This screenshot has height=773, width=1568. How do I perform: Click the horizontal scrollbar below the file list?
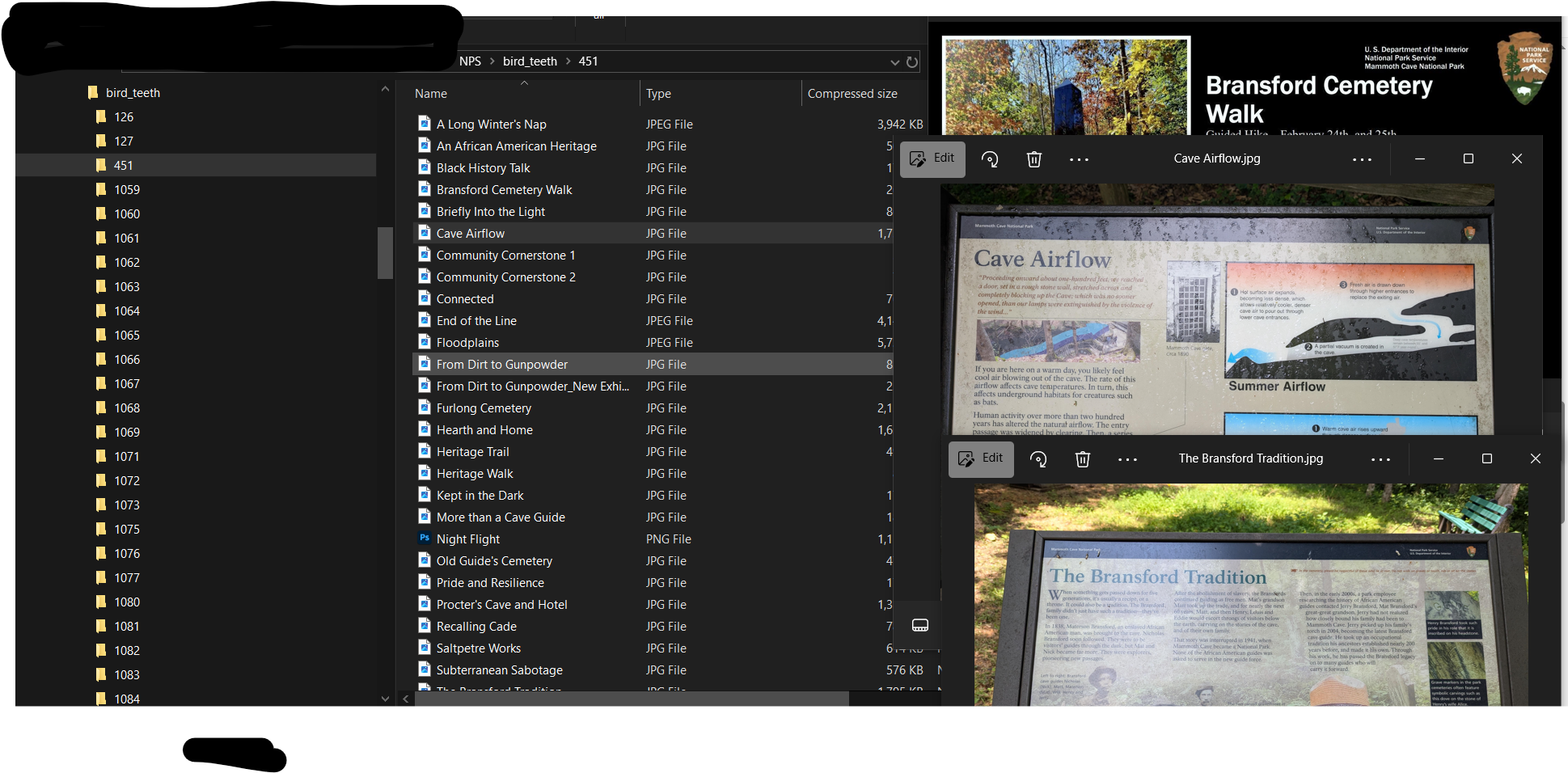point(631,699)
